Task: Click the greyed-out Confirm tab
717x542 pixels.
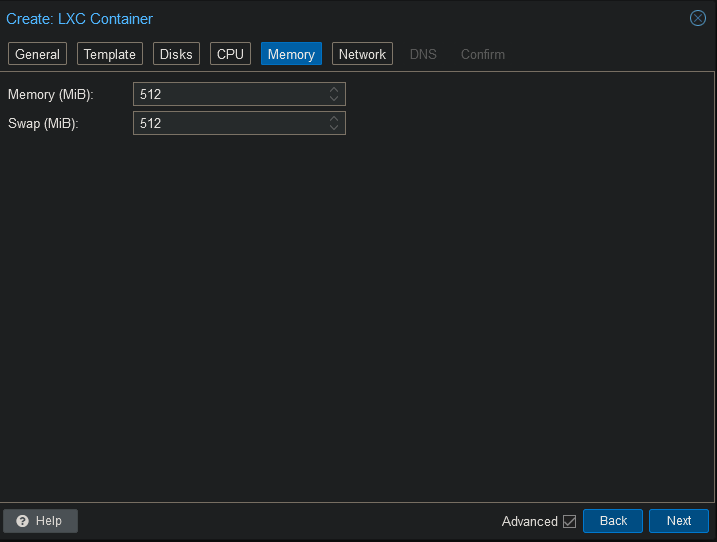Action: click(482, 54)
